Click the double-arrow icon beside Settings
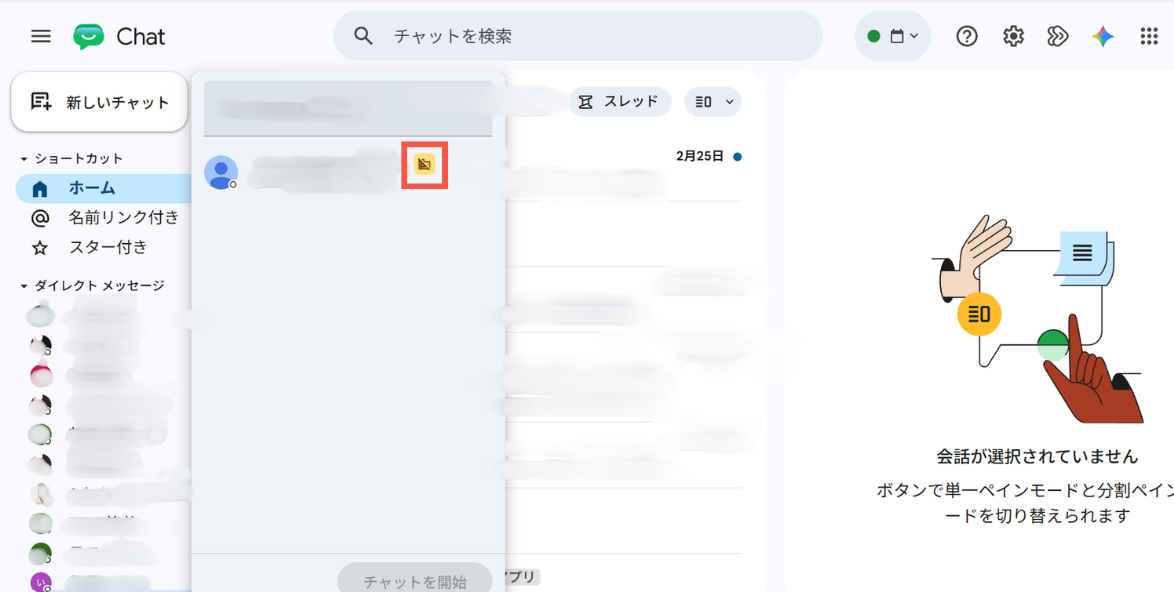This screenshot has width=1174, height=592. tap(1057, 36)
